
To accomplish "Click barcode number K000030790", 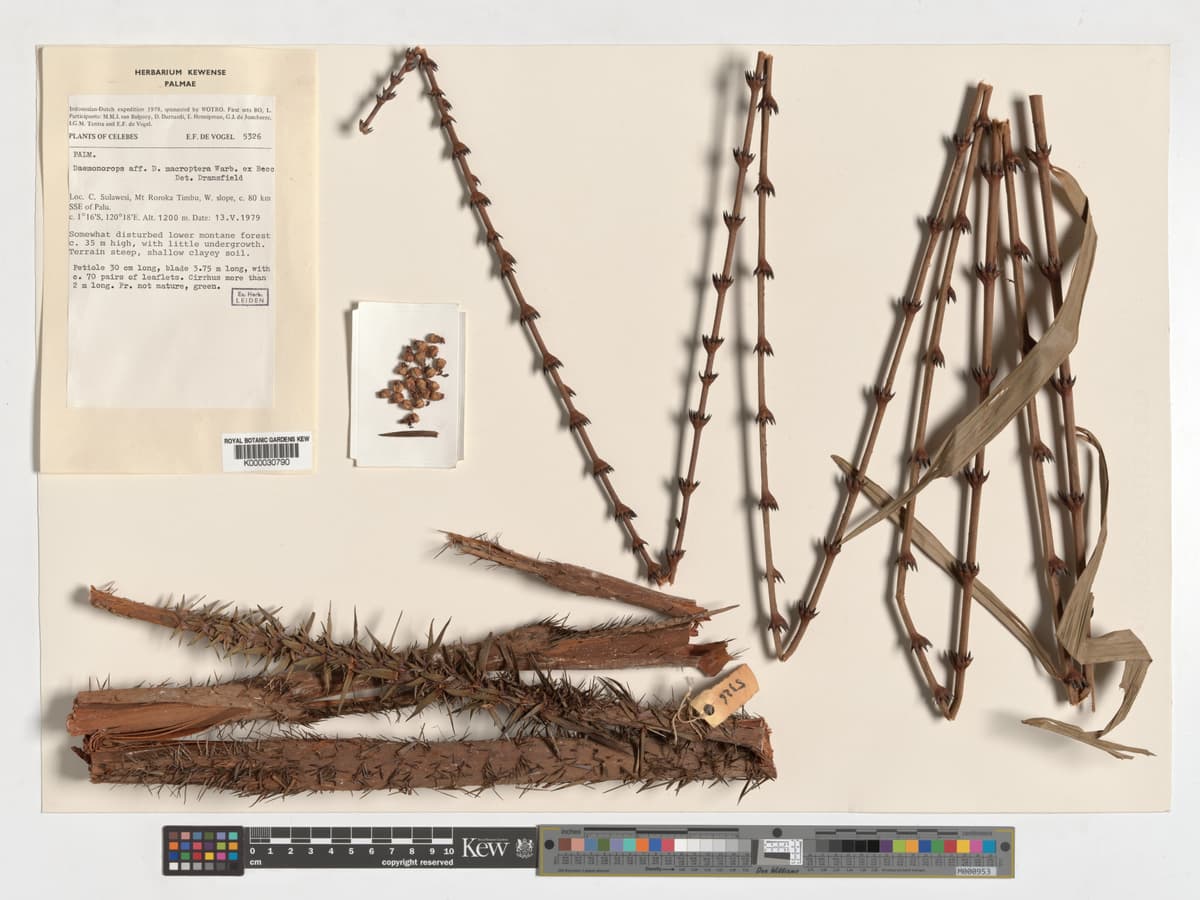I will pos(266,463).
